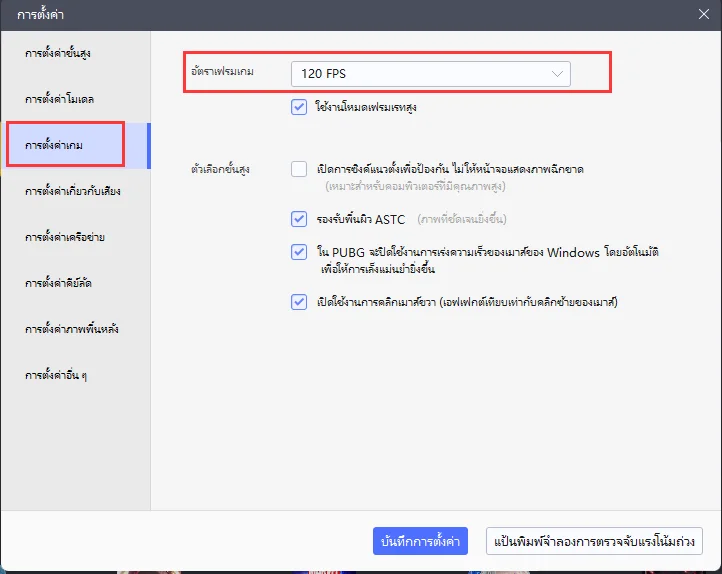Open the การตั้งค่าขั้นสูง settings section
This screenshot has width=722, height=574.
76,53
